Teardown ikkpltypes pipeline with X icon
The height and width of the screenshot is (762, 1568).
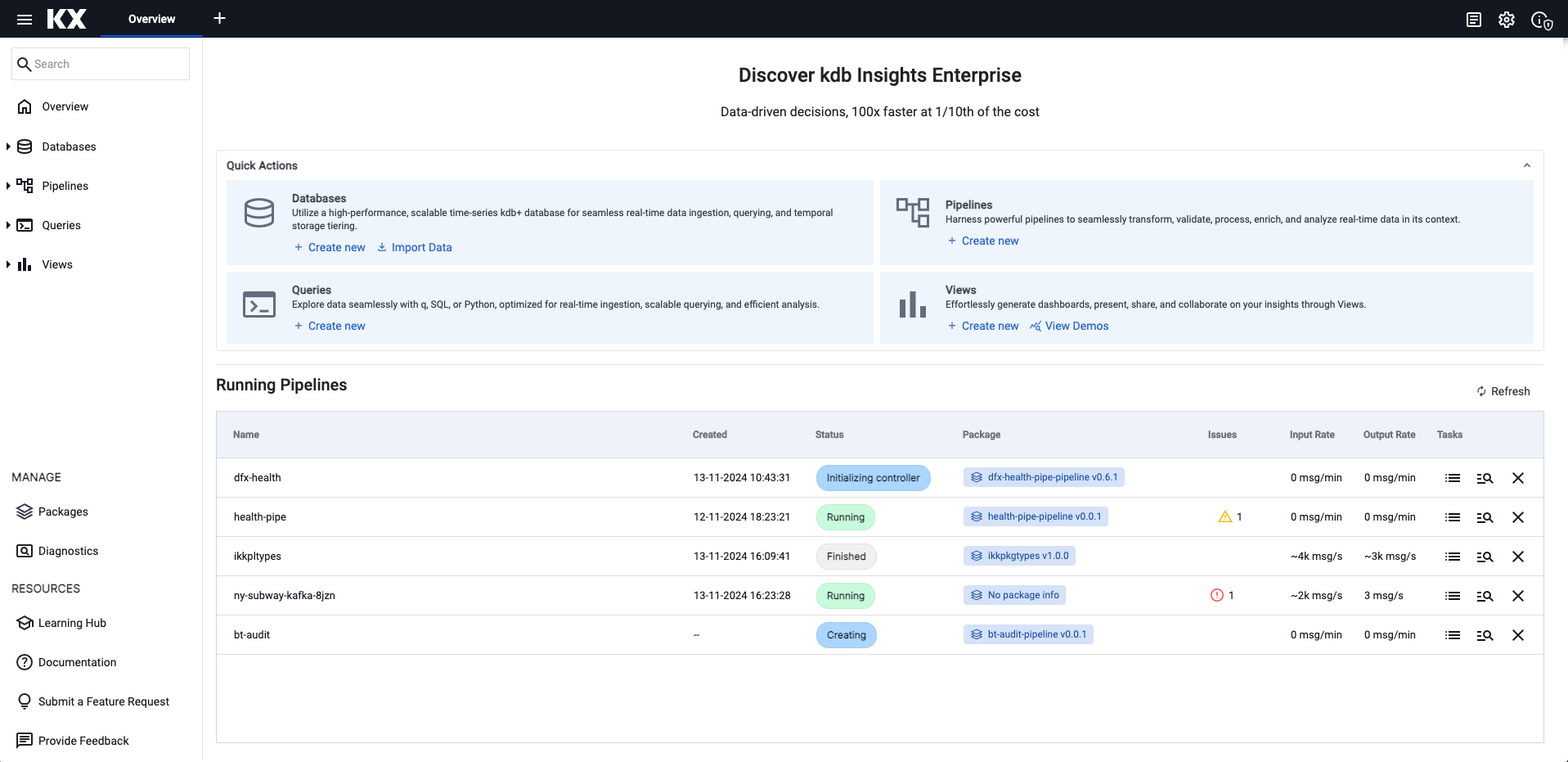tap(1518, 557)
